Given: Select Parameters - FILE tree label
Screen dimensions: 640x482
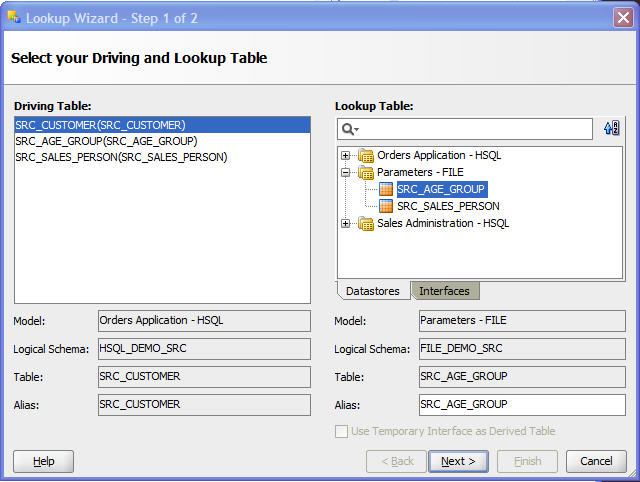Looking at the screenshot, I should tap(420, 172).
